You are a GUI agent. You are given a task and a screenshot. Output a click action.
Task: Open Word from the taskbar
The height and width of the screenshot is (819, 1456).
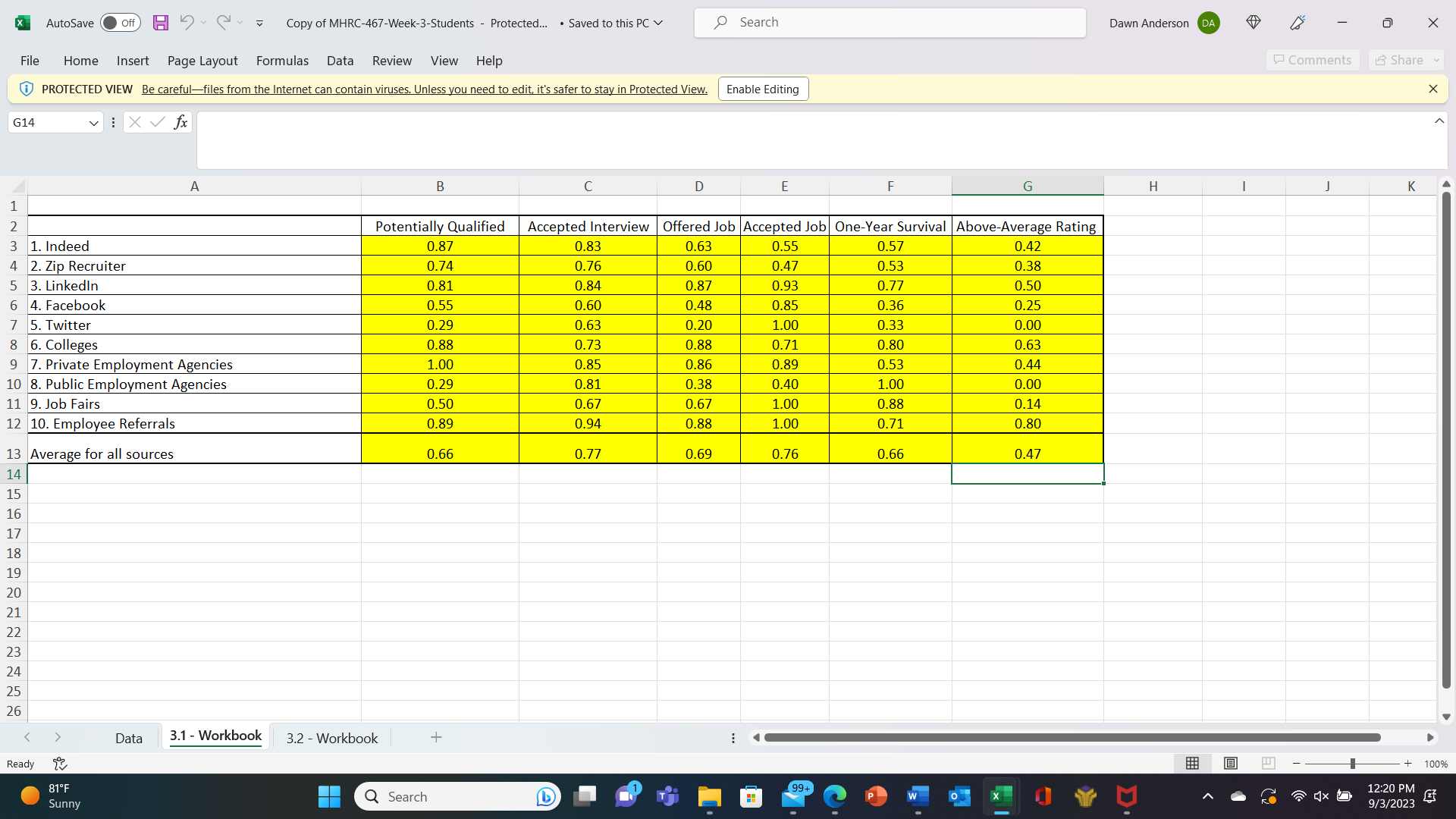pyautogui.click(x=918, y=796)
